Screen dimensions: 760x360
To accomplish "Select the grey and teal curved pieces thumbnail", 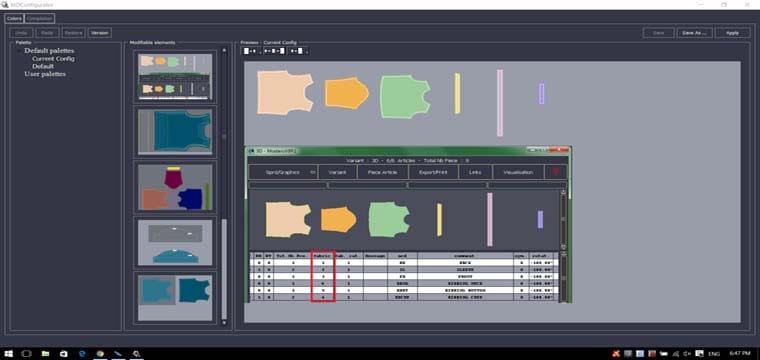I will (x=175, y=242).
